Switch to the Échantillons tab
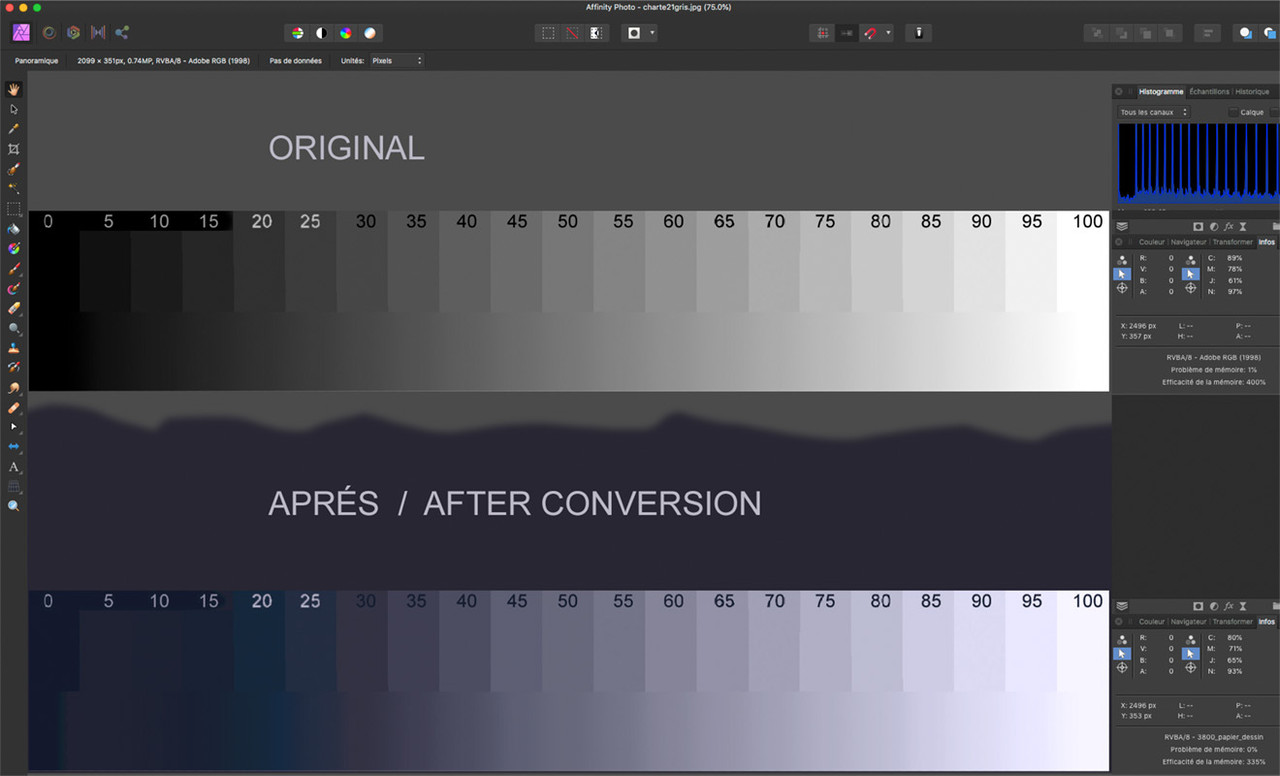This screenshot has height=776, width=1280. click(1209, 91)
